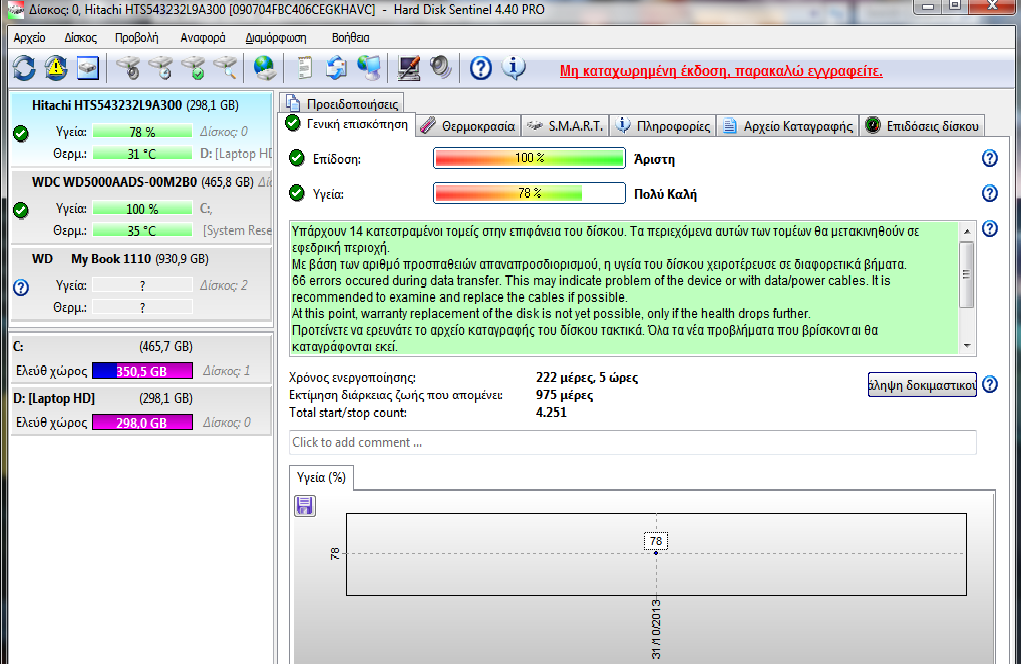
Task: Select the D: [Laptop HD] partition entry
Action: tap(141, 410)
